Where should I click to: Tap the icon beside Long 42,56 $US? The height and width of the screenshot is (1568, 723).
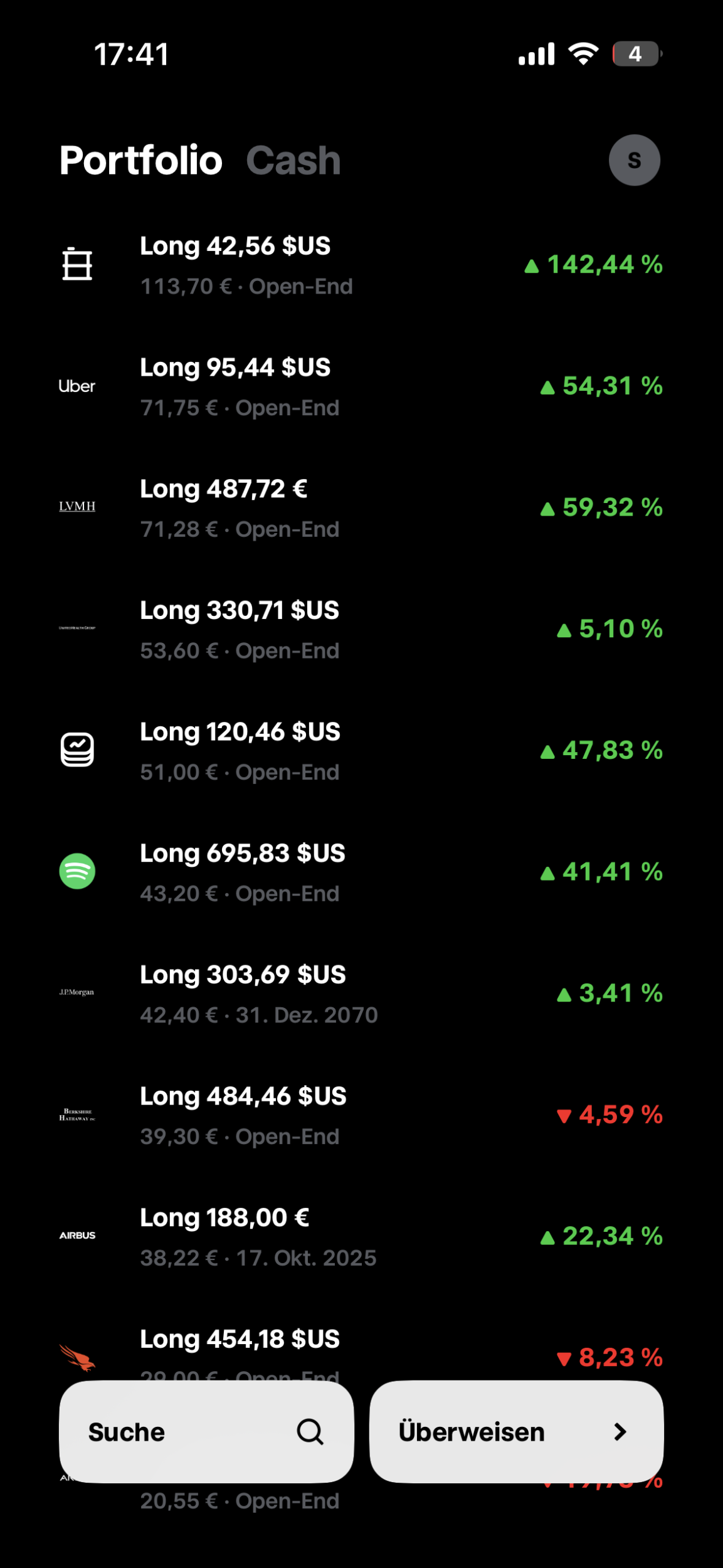[77, 264]
